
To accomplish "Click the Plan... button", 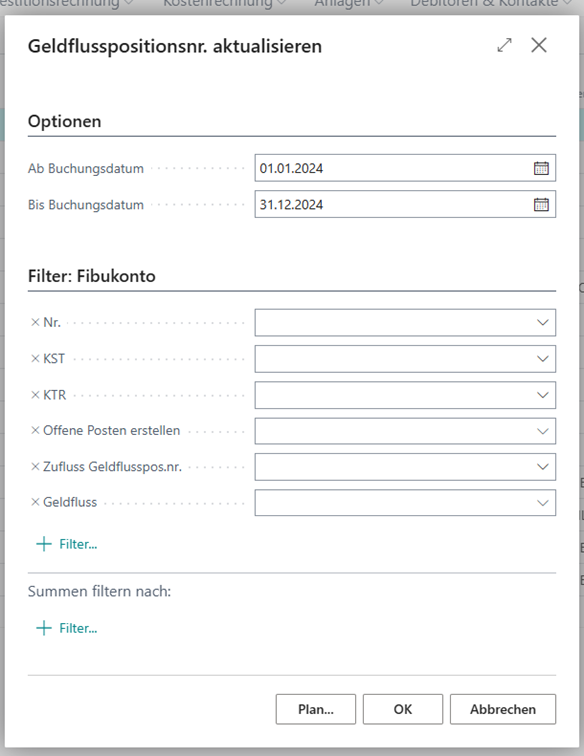I will (315, 709).
